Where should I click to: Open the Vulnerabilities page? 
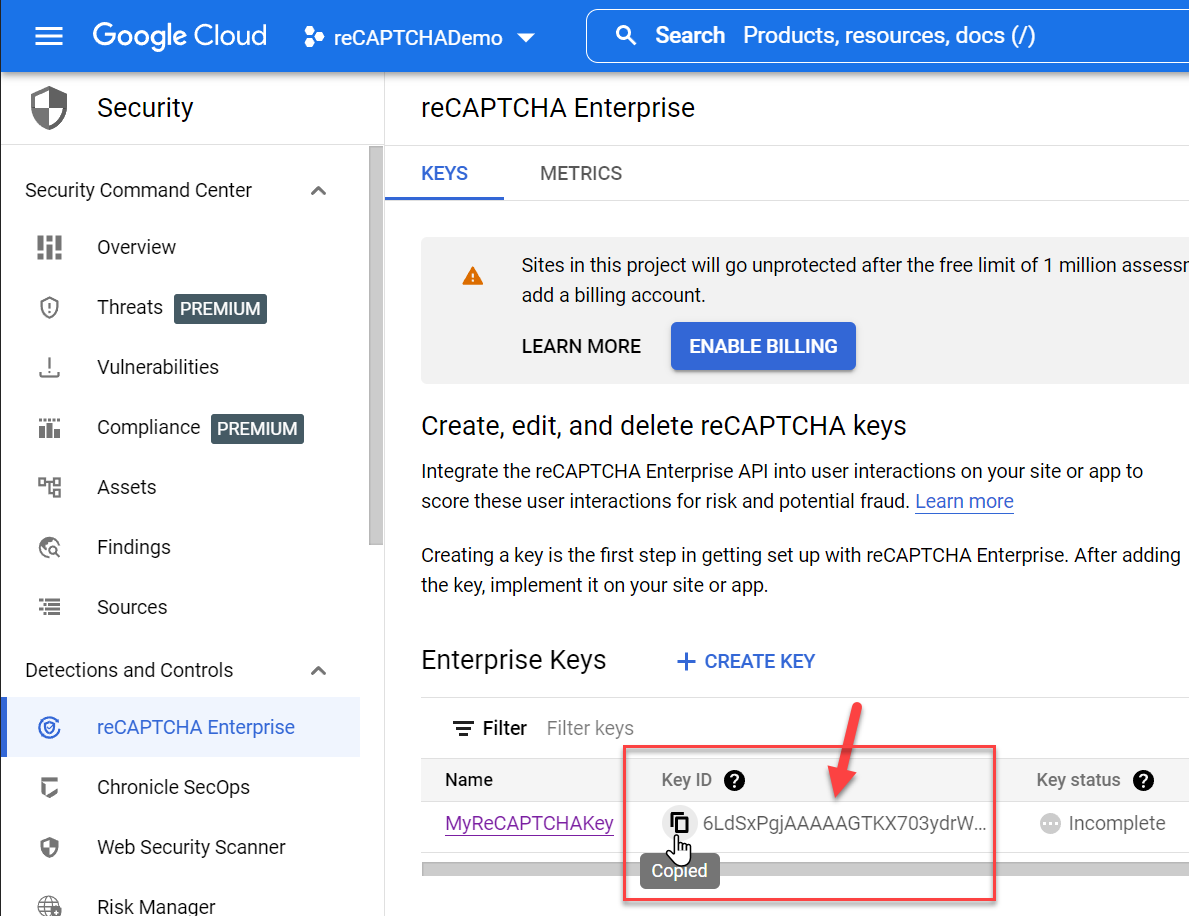(158, 367)
